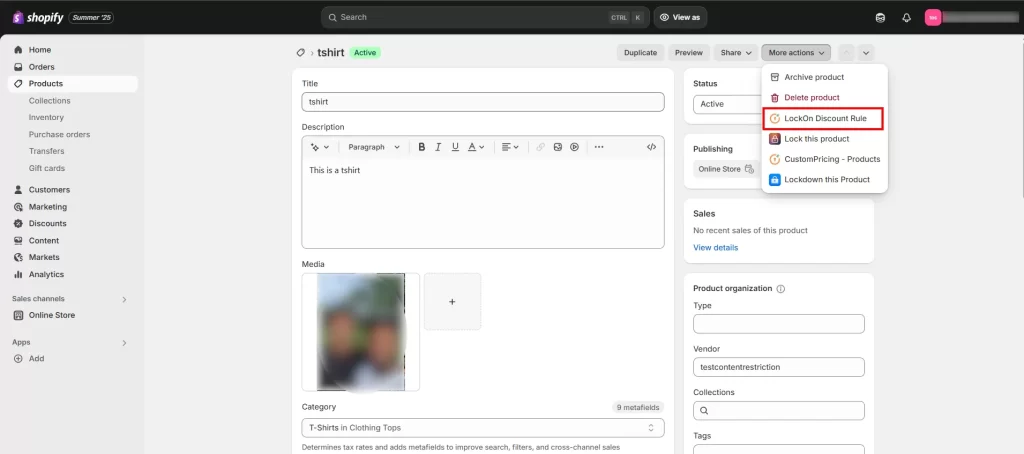Click the add media plus tile
Viewport: 1024px width, 454px height.
(452, 301)
